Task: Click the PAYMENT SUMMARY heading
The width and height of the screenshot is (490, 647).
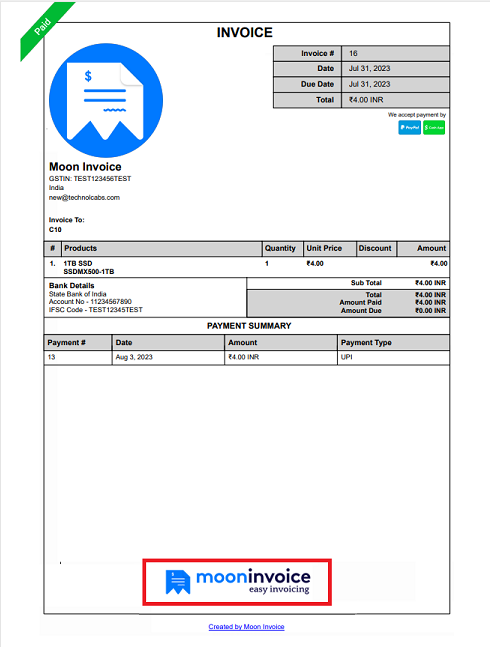Action: (x=249, y=326)
